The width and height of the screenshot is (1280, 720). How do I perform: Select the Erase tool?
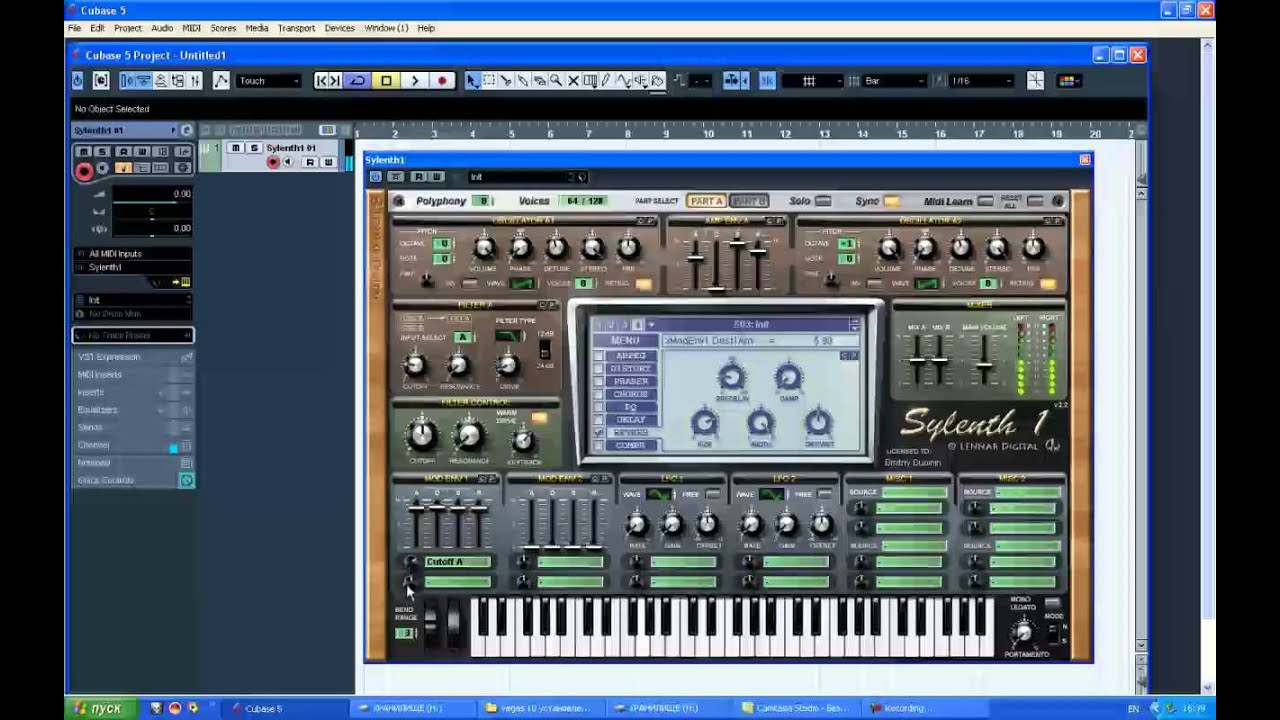(x=540, y=81)
